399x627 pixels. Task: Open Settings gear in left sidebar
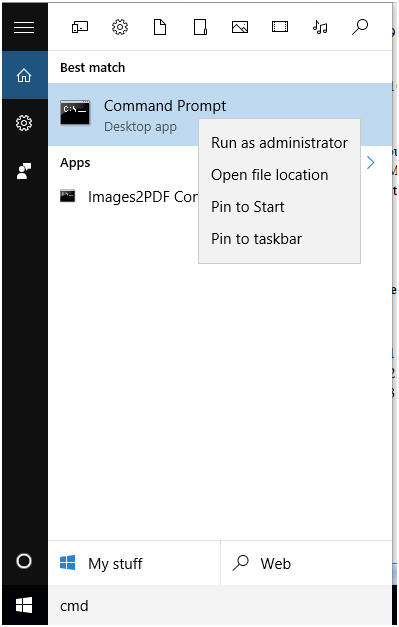click(24, 123)
